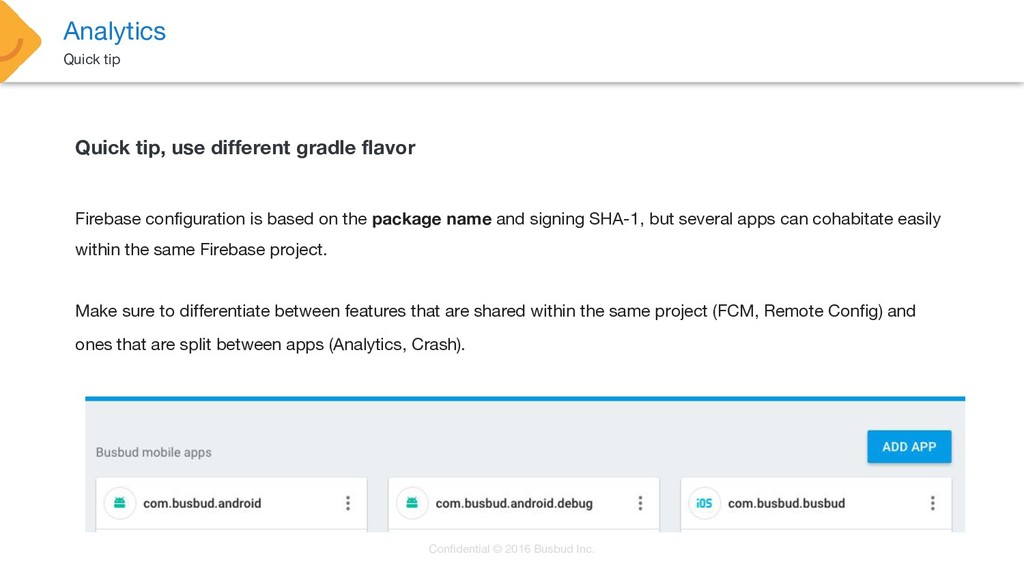Open overflow menu for com.busbud.busbud
The height and width of the screenshot is (576, 1024).
point(933,503)
